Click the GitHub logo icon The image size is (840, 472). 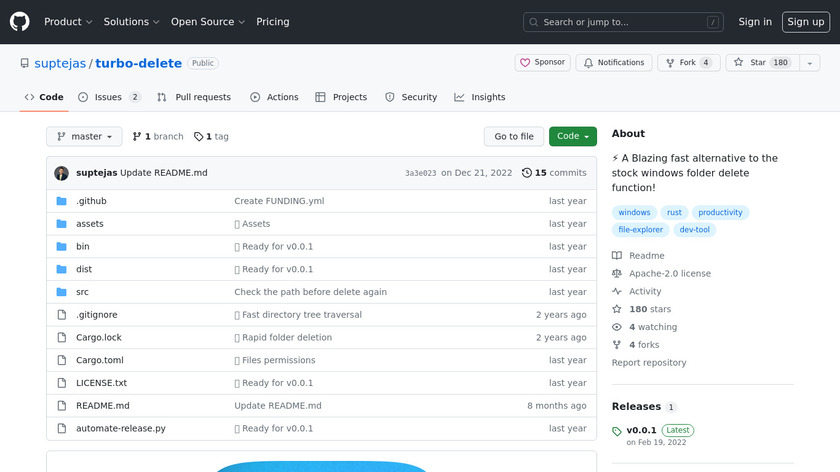(20, 21)
